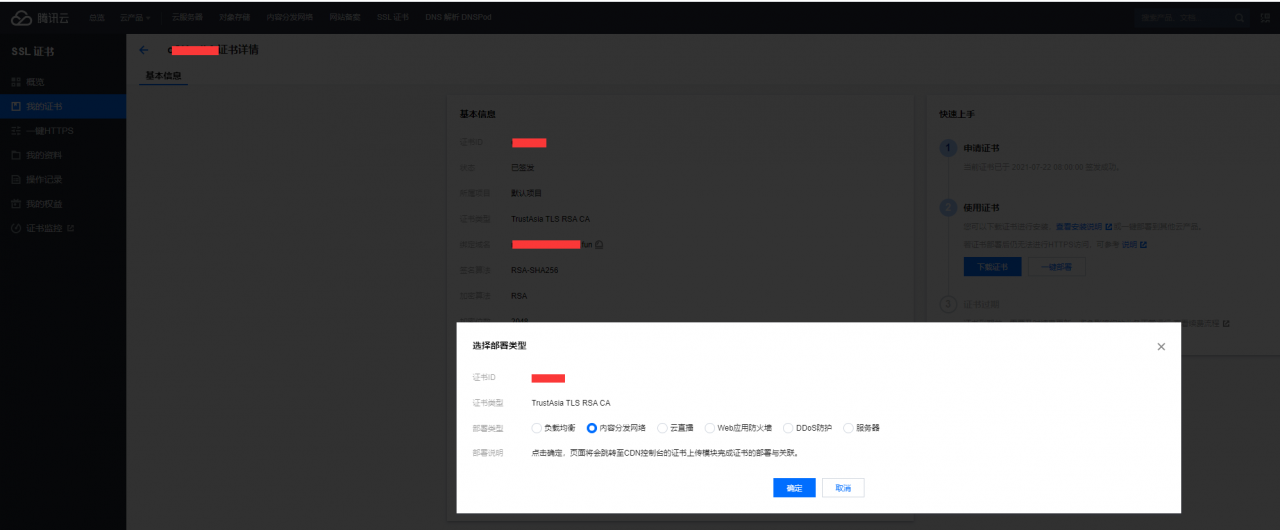This screenshot has width=1280, height=530.
Task: Click TrustAsia TLS RSA CA in the dialog
Action: point(571,403)
